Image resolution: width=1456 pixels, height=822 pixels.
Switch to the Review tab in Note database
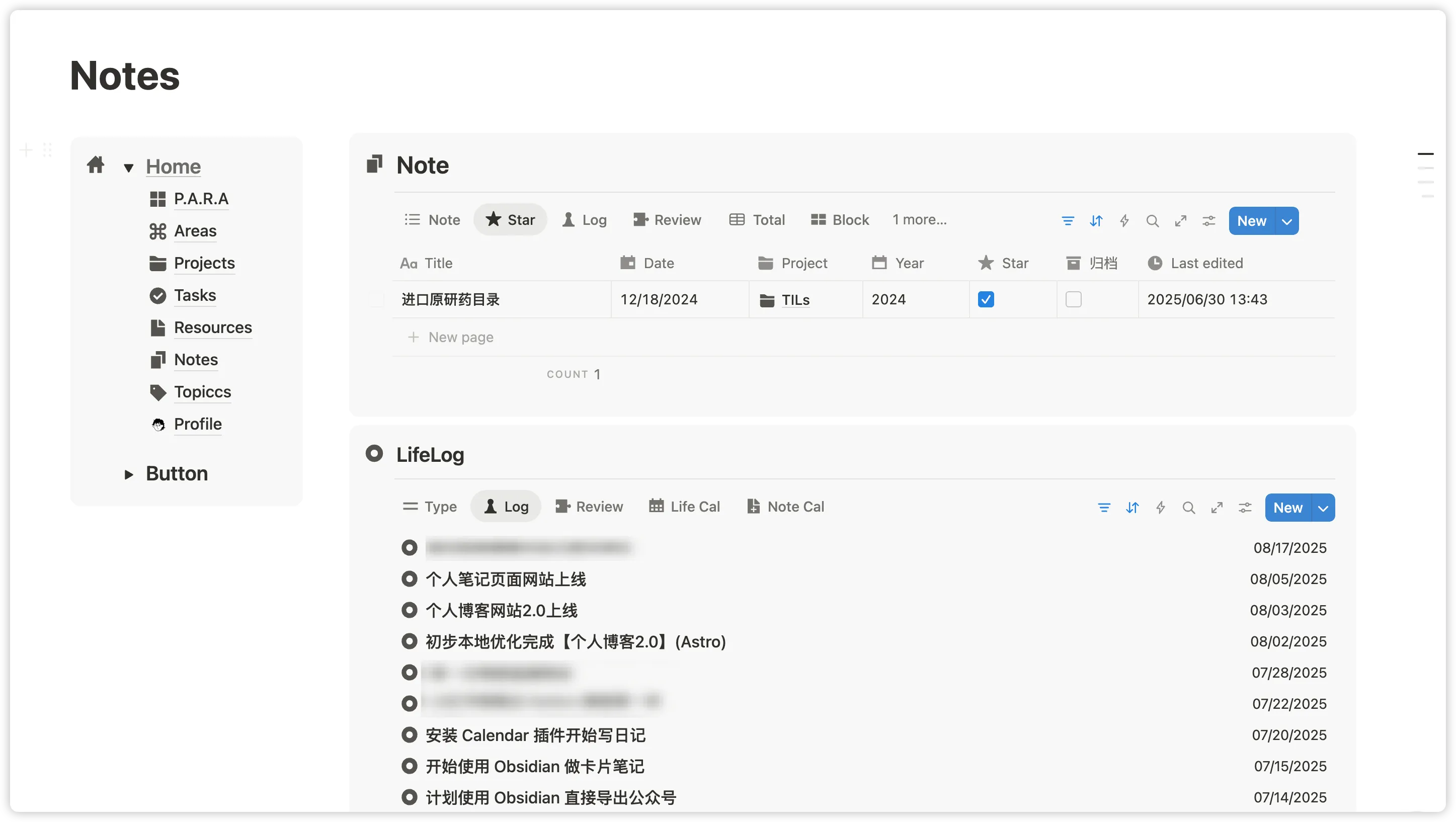point(667,220)
